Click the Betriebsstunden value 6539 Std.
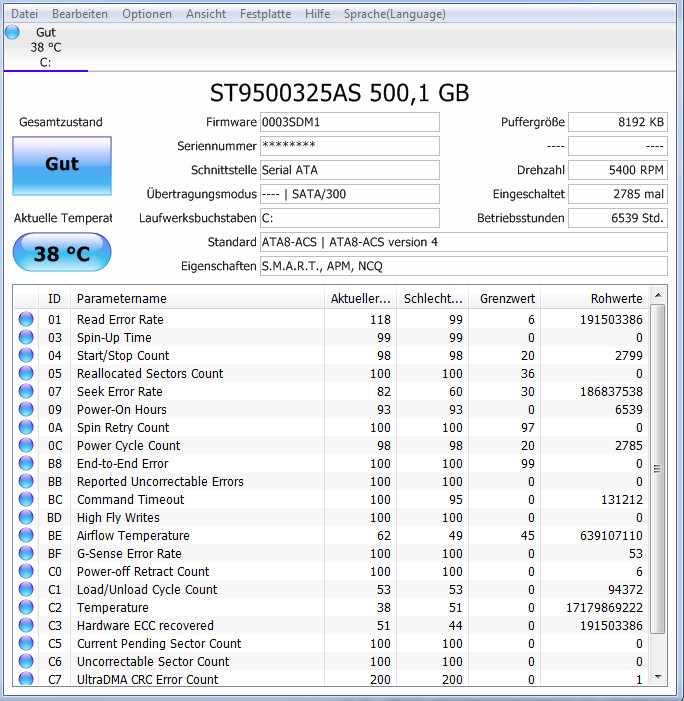Viewport: 684px width, 701px height. [618, 218]
